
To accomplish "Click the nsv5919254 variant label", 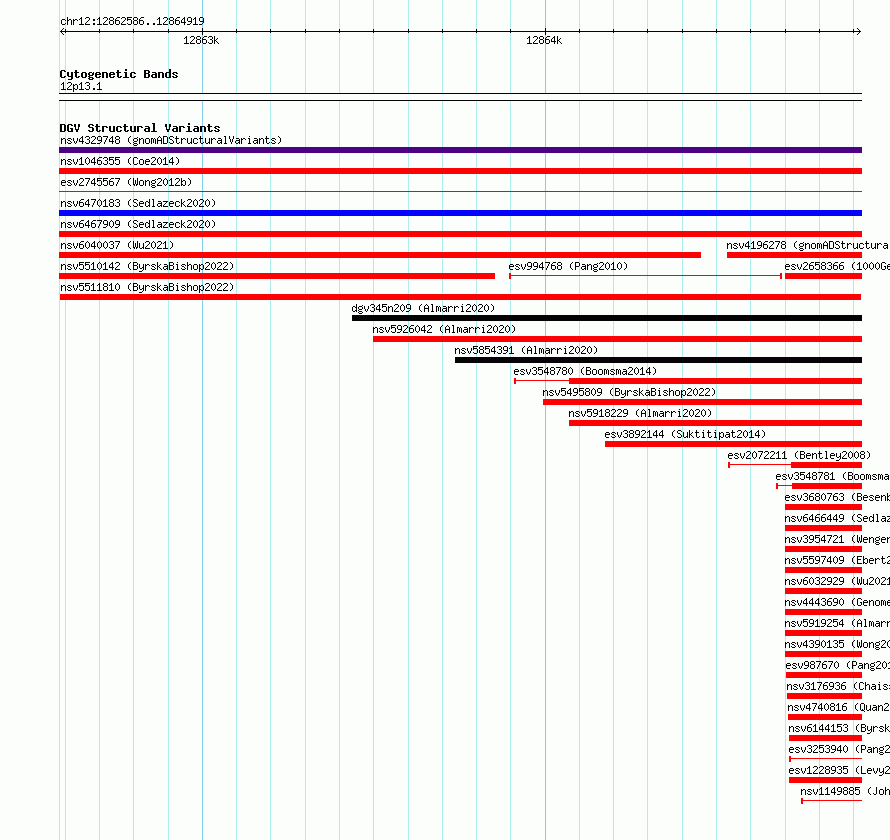I will 837,623.
